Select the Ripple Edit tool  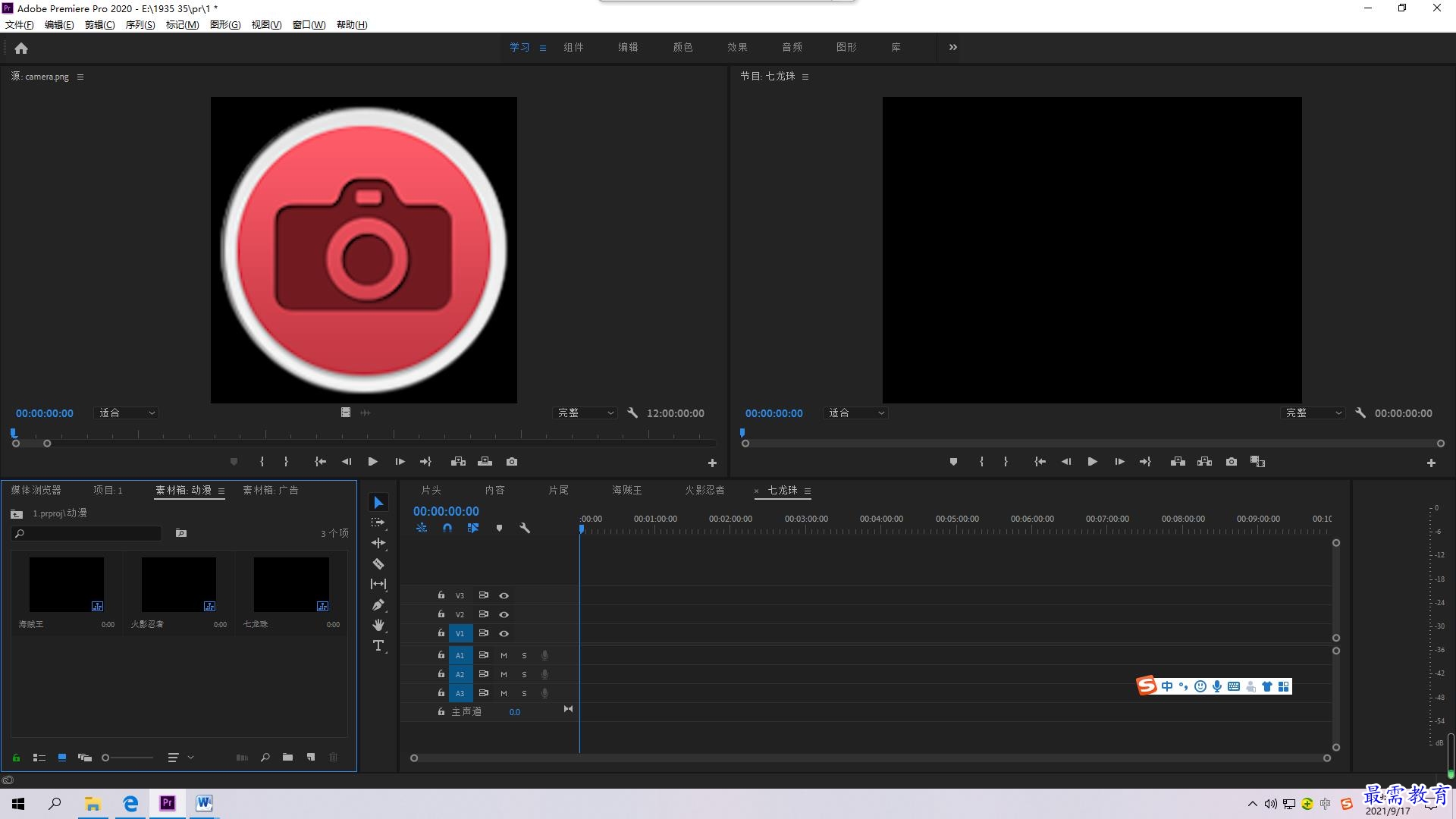378,543
